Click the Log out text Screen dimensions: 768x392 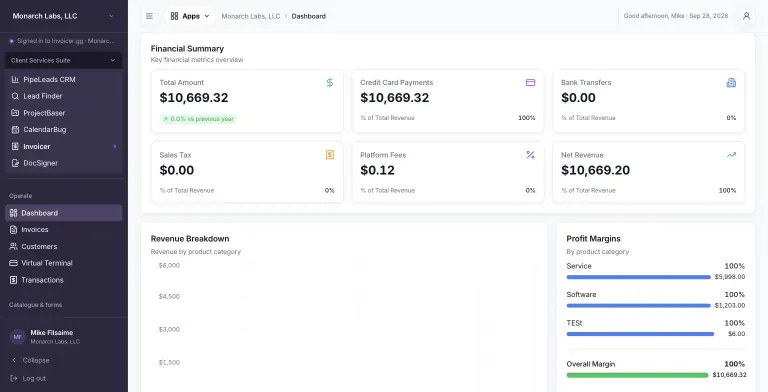pos(34,378)
